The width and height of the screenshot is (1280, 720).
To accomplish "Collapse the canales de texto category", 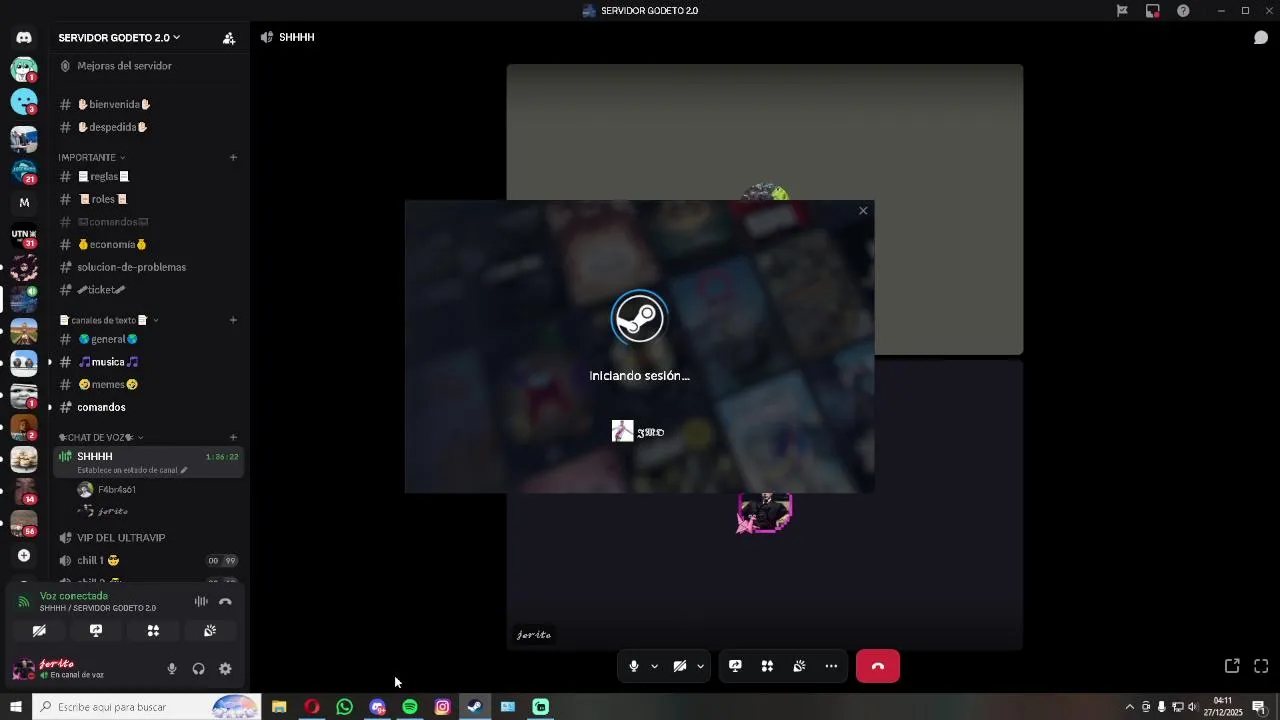I will pos(109,320).
